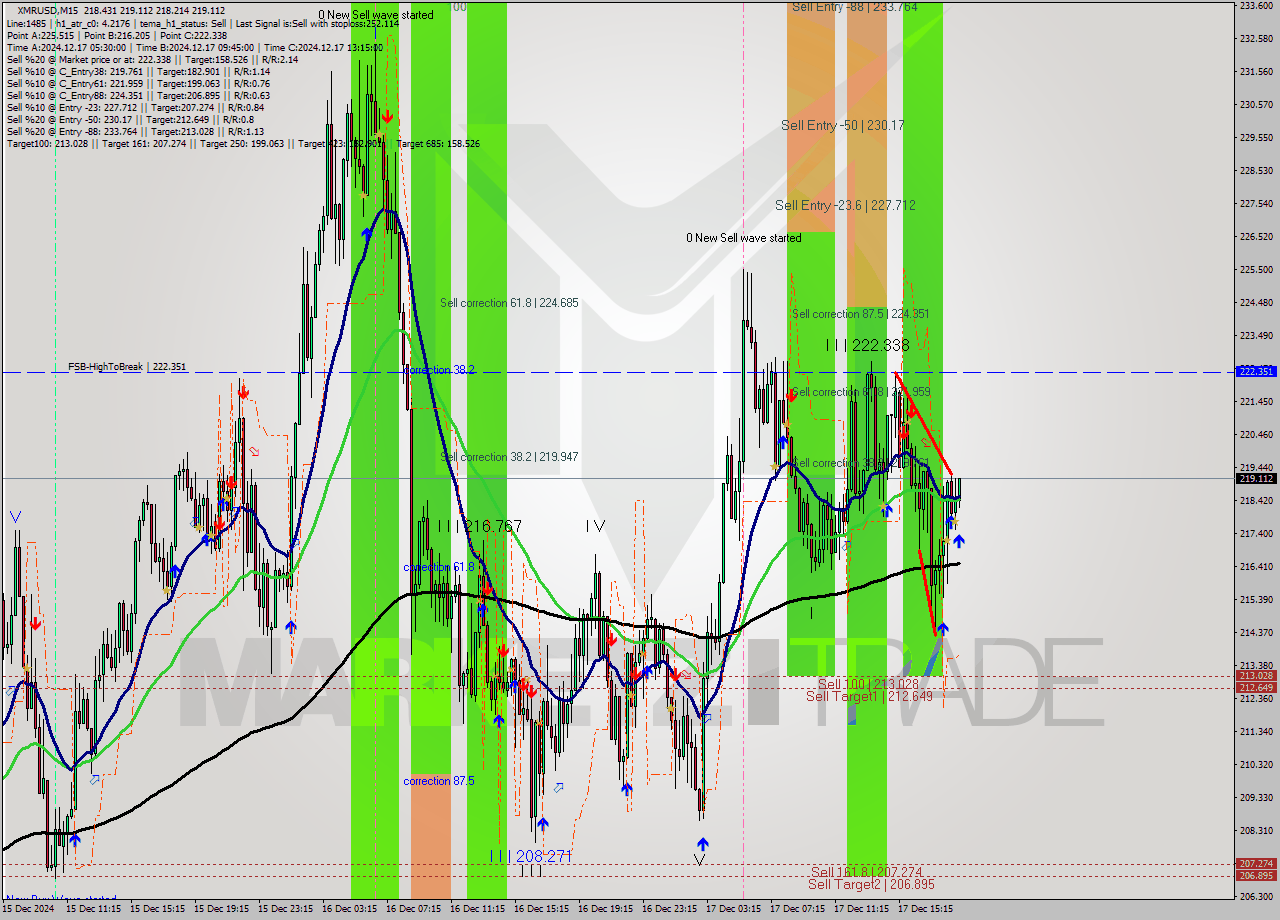Click the 'Sell Entry -88 | 233.764' label
The height and width of the screenshot is (920, 1280).
pyautogui.click(x=854, y=7)
